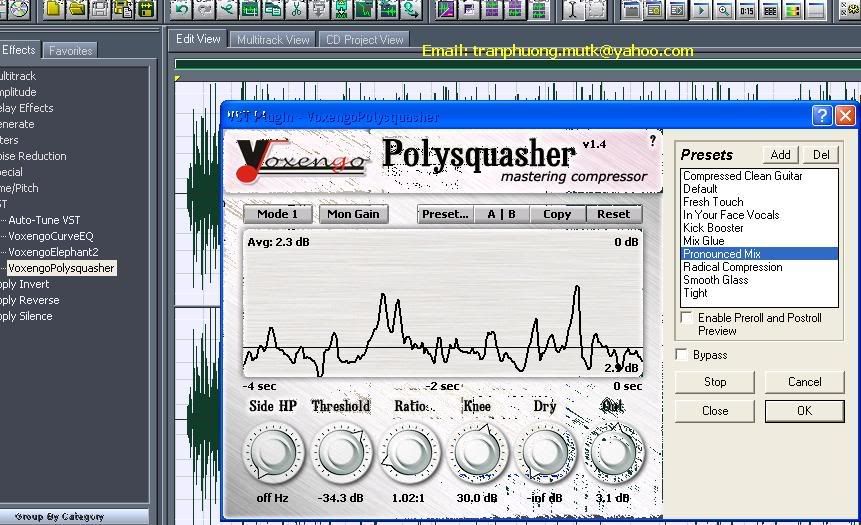Click the gear settings icon in toolbar
The image size is (861, 525).
point(852,9)
